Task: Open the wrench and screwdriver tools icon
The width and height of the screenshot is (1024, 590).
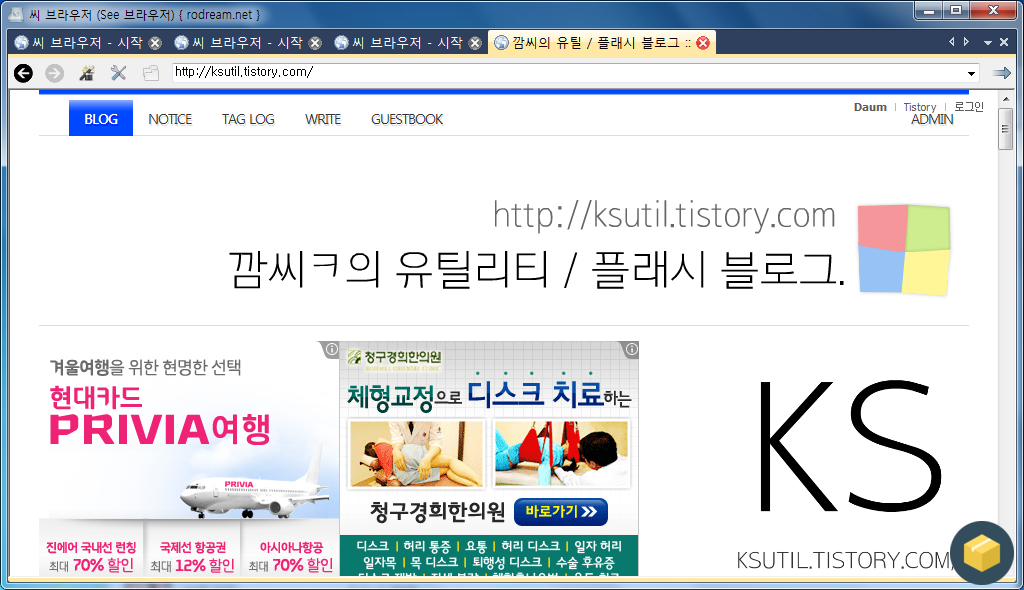Action: pos(118,73)
